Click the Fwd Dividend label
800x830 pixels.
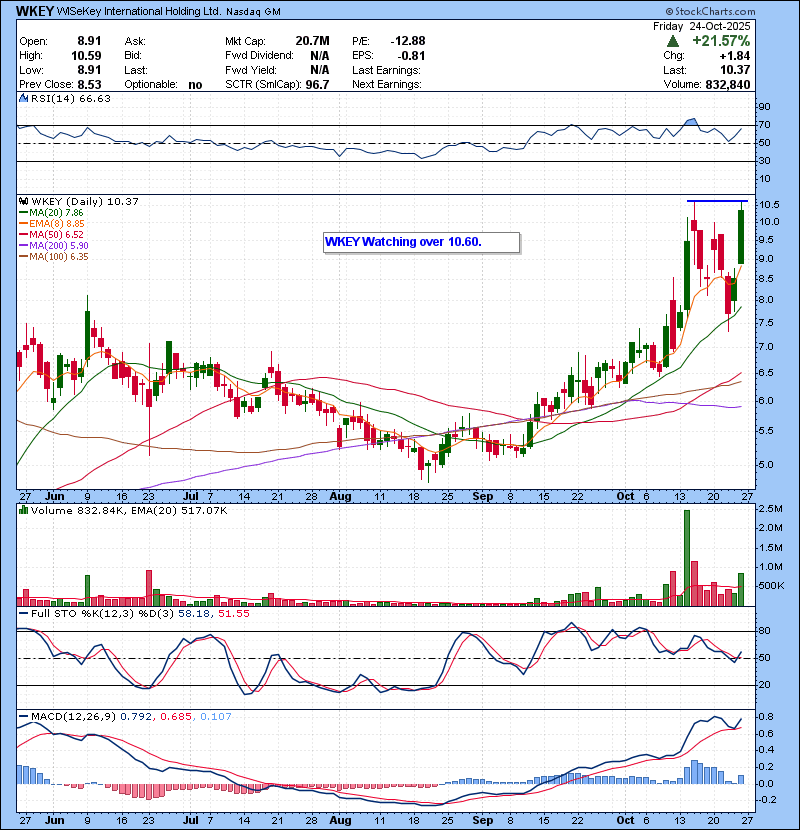coord(259,56)
